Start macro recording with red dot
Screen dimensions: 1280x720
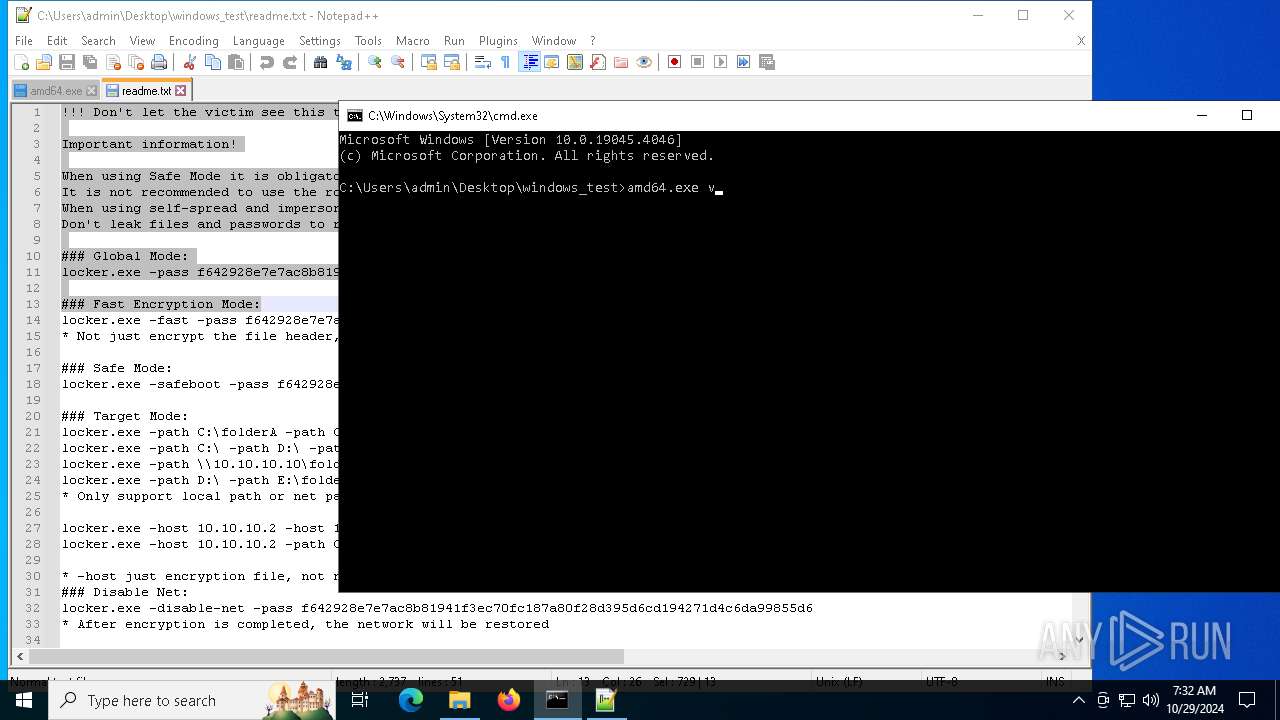click(674, 62)
